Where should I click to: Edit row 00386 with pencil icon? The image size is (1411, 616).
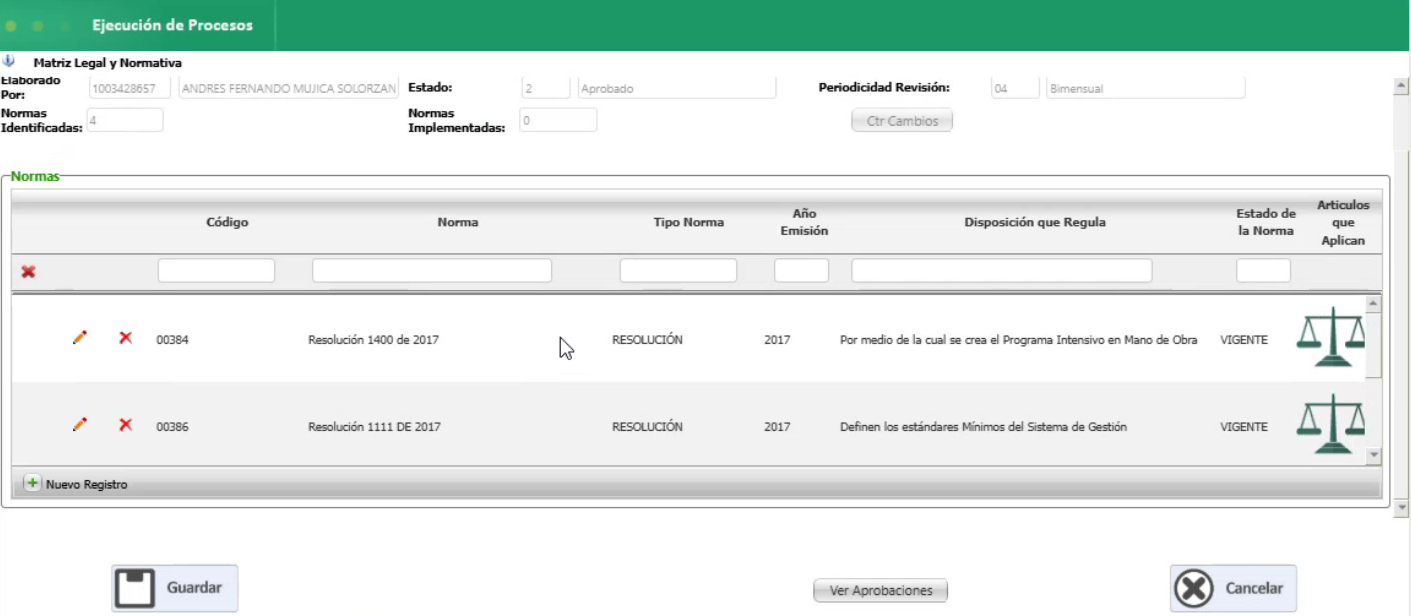click(x=80, y=425)
